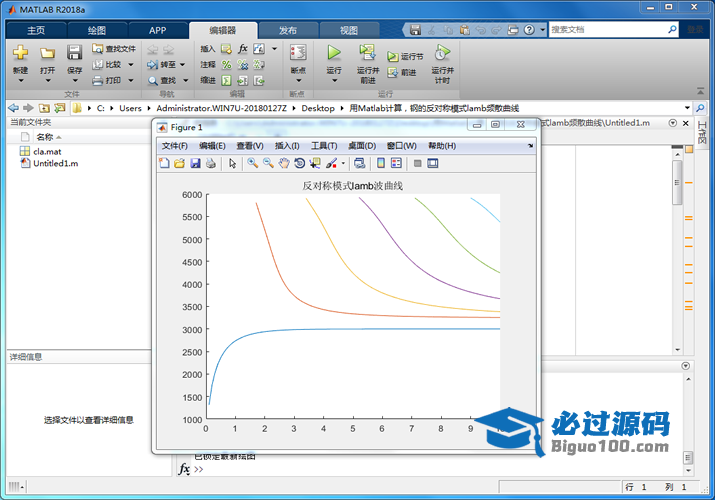Open dropdown arrow under 运行 button

point(334,81)
